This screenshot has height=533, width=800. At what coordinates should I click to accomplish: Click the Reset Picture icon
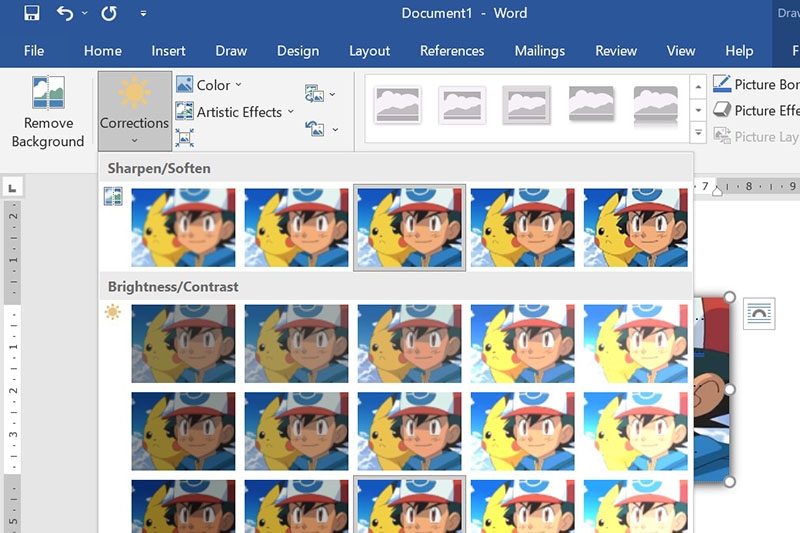tap(315, 129)
